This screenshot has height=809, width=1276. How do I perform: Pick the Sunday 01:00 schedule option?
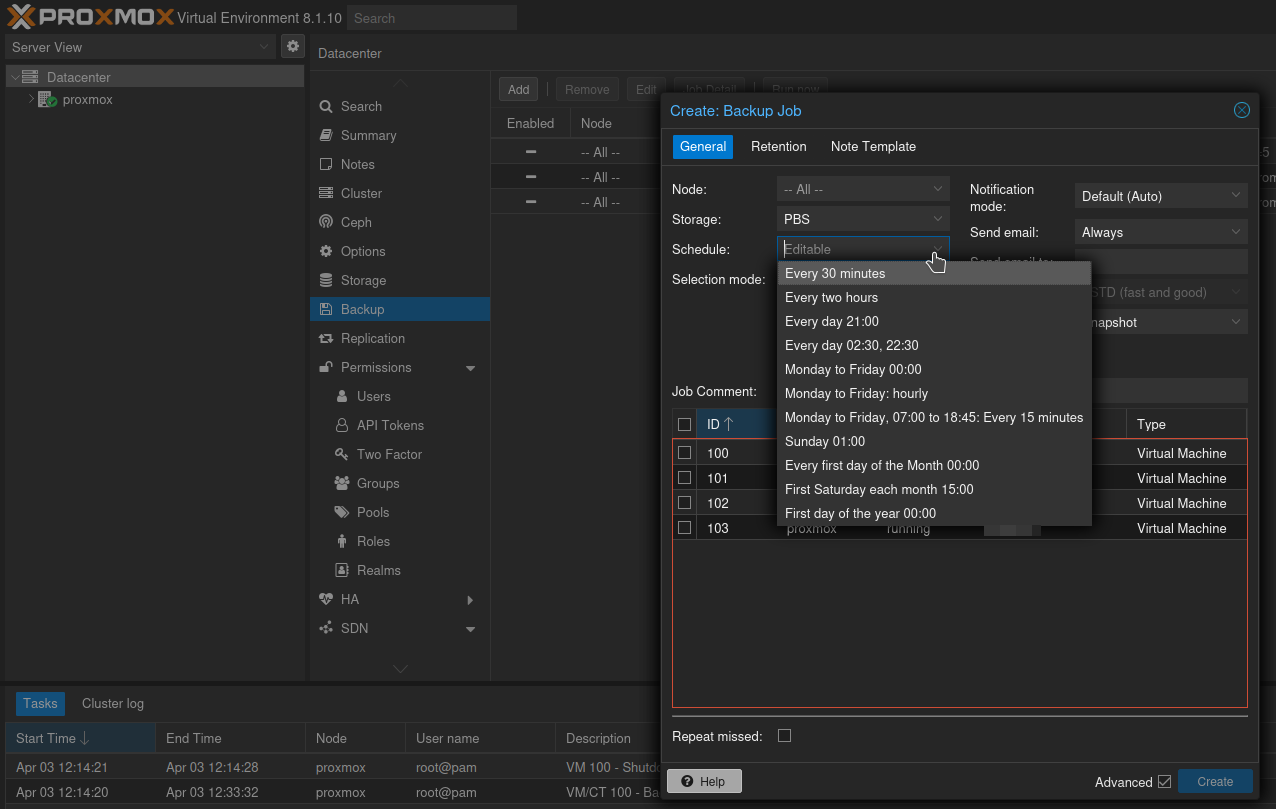coord(934,441)
